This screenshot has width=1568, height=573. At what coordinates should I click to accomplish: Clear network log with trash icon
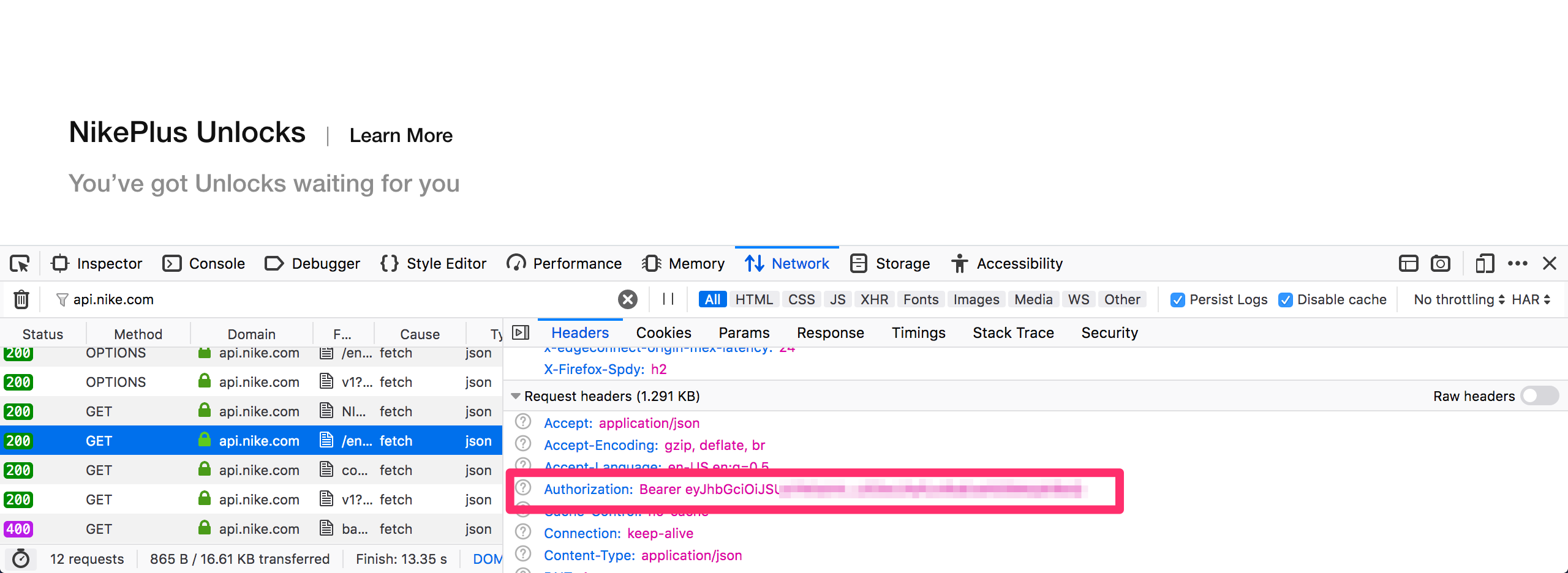click(x=21, y=299)
